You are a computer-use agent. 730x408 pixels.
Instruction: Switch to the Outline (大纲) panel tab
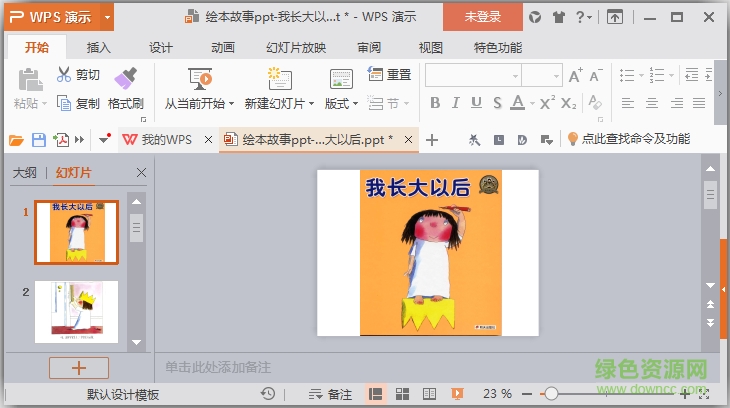(x=24, y=173)
